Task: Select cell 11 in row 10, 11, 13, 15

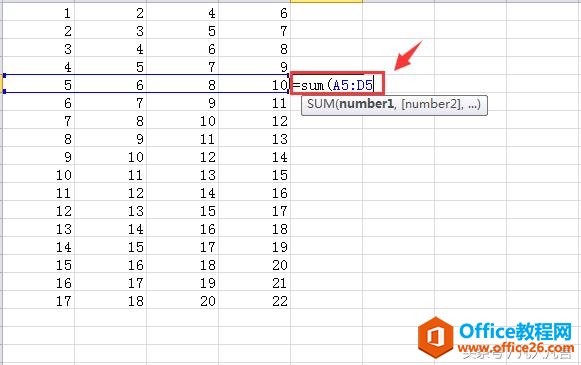Action: point(110,174)
